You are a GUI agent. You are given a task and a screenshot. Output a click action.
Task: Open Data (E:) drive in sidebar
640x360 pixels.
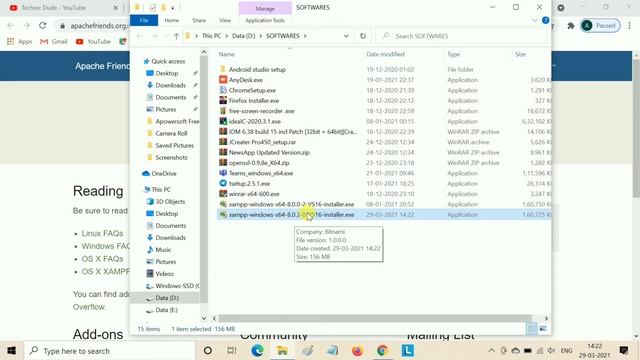tap(166, 310)
